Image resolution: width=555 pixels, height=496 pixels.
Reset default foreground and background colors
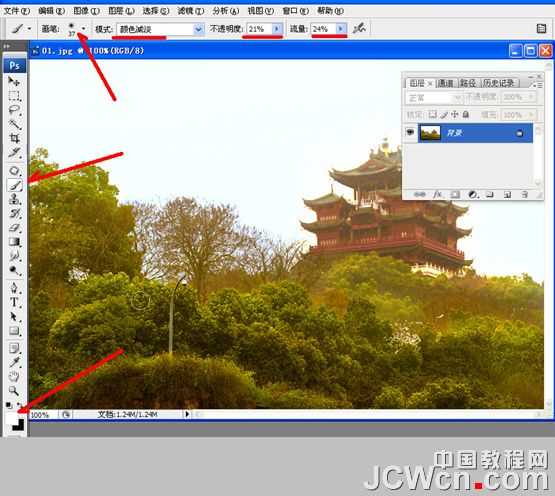[8, 405]
